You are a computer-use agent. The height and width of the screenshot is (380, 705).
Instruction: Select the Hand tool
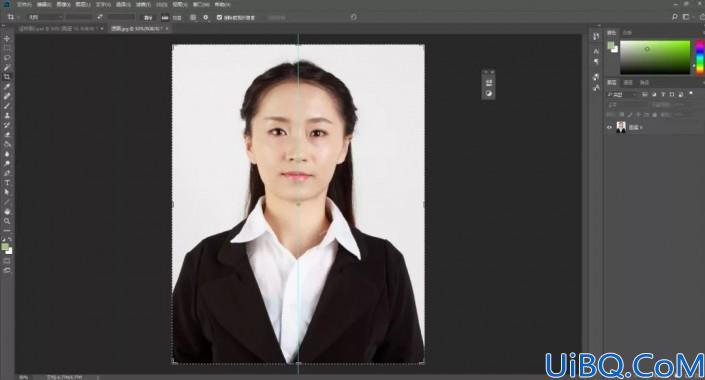(x=7, y=211)
